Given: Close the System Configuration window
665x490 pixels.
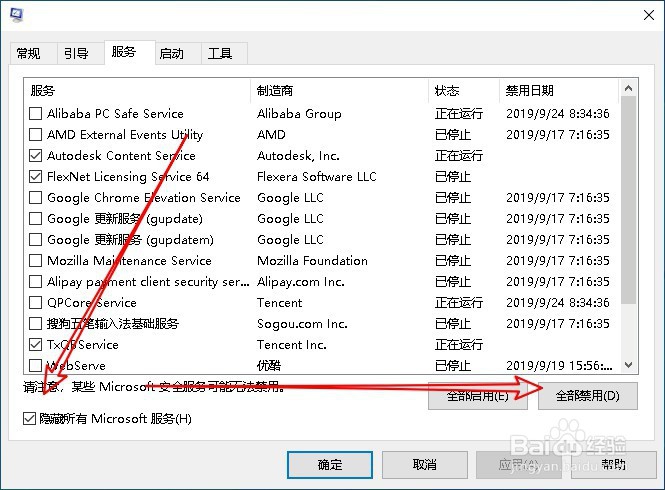Looking at the screenshot, I should pos(649,15).
